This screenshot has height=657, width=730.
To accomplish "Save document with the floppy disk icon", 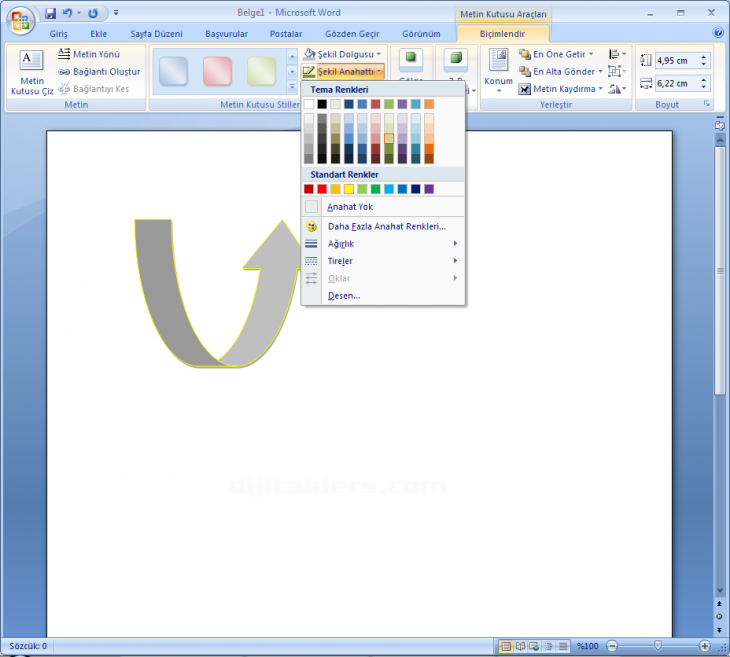I will click(x=50, y=13).
